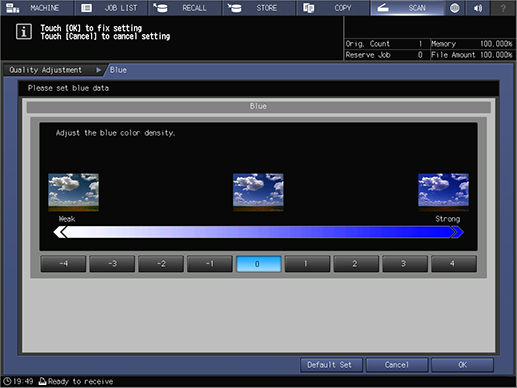
Task: Click the Ready to receive status icon
Action: click(42, 381)
